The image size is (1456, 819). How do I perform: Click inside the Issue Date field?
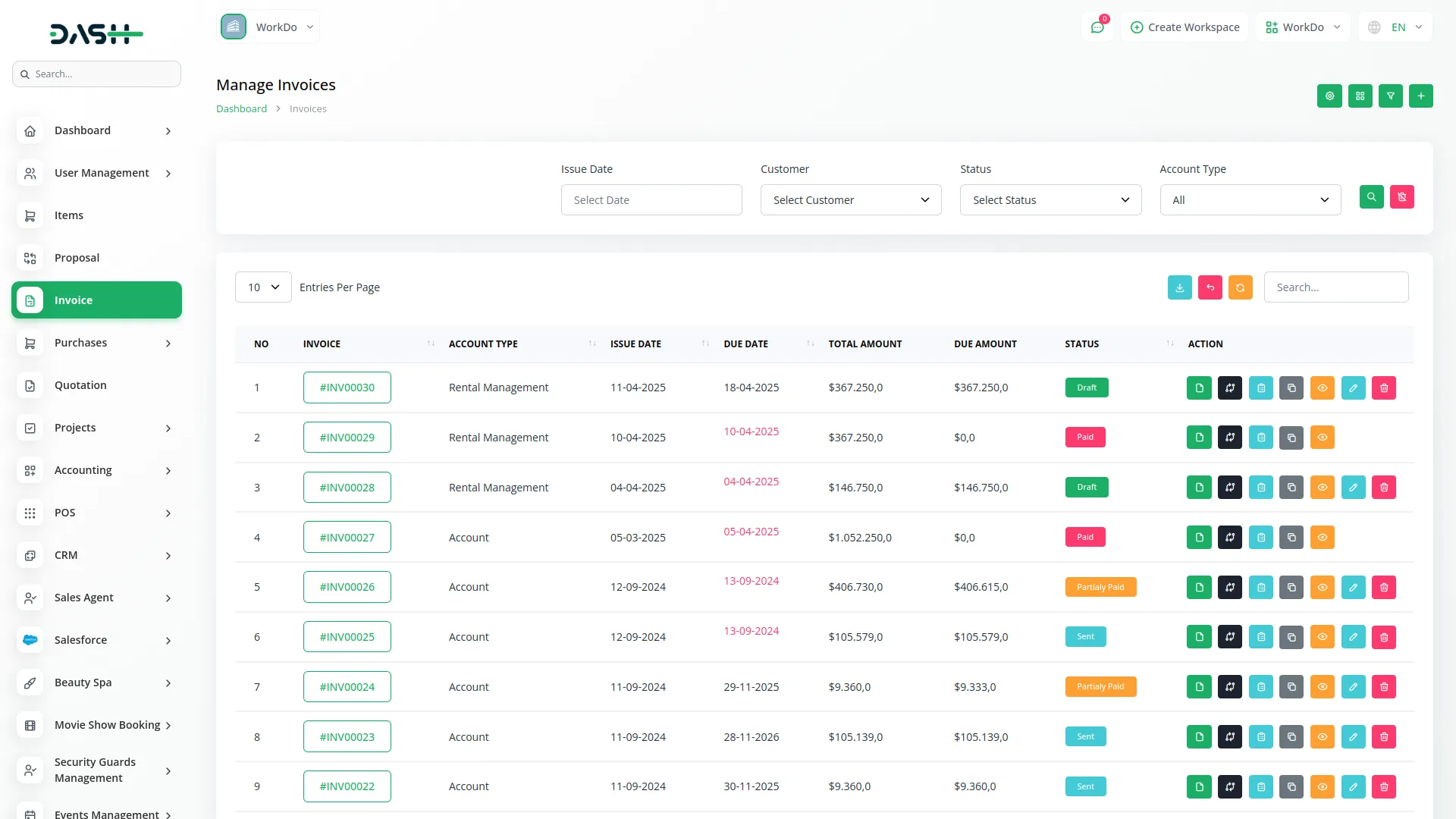(651, 199)
